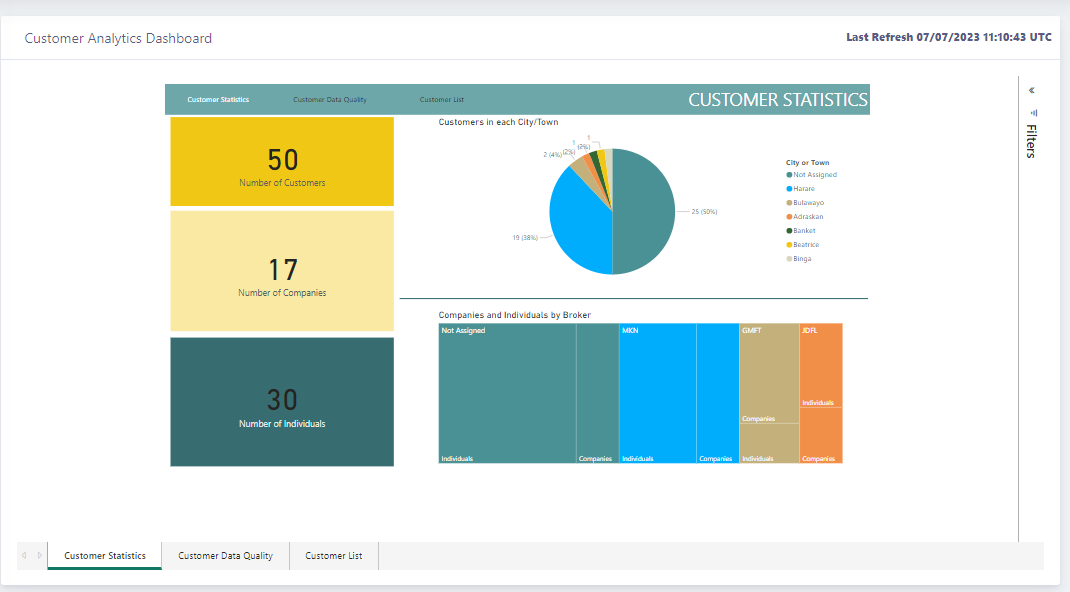Image resolution: width=1070 pixels, height=592 pixels.
Task: Select Banket in city legend
Action: (801, 231)
